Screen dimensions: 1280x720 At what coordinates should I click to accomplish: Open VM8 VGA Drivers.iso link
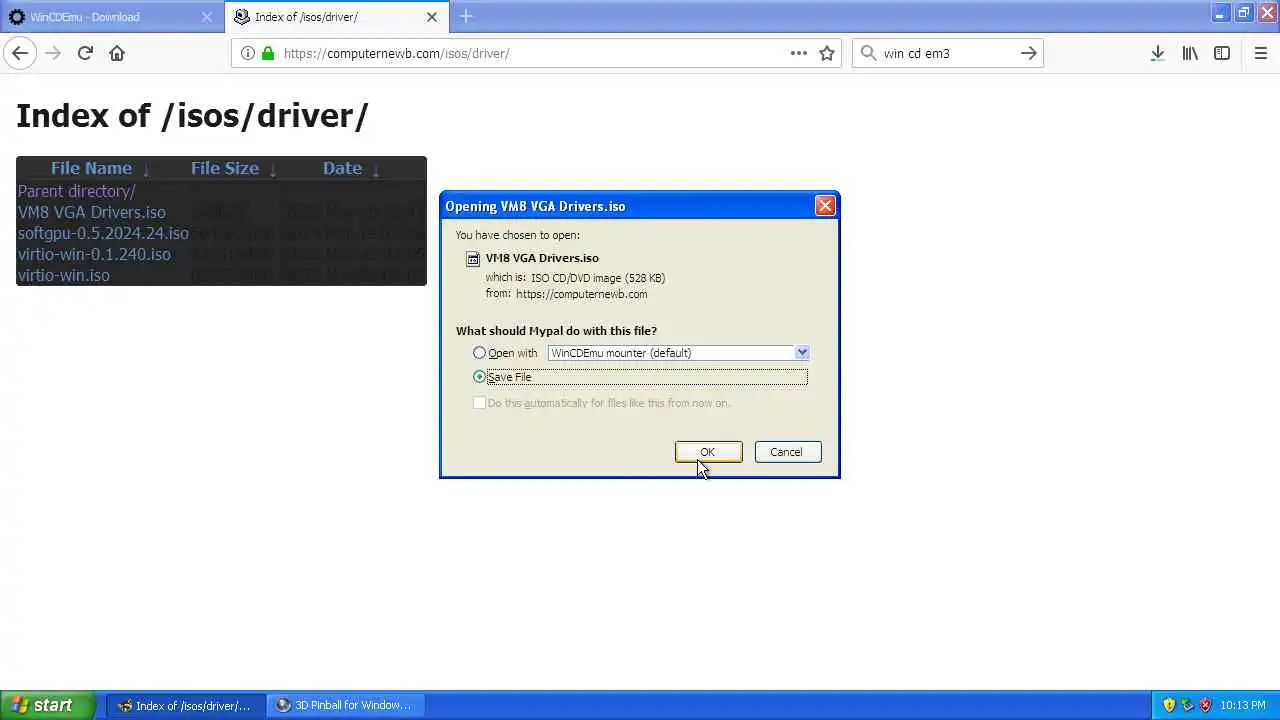[x=92, y=212]
